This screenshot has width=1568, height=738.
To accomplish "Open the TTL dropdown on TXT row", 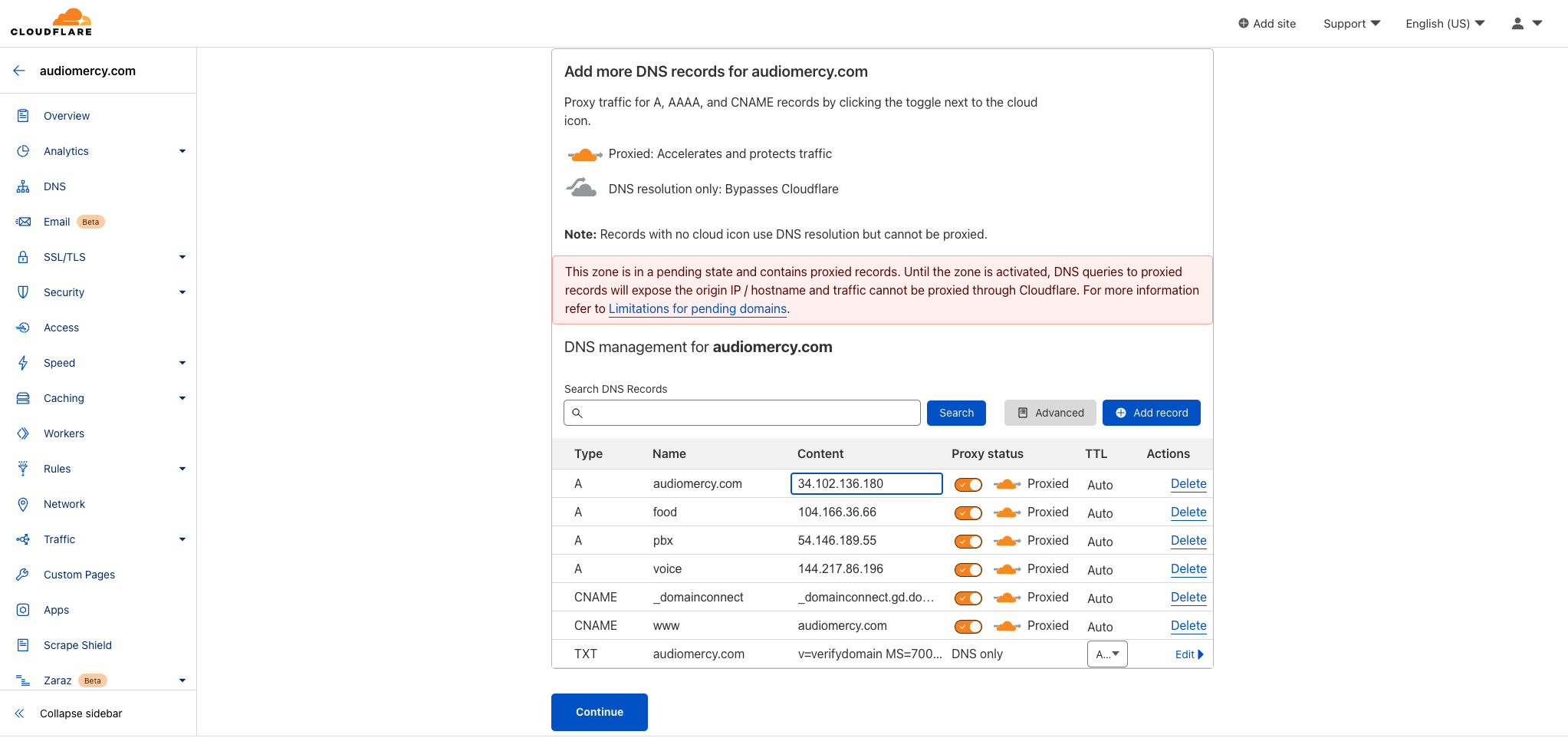I will (x=1107, y=654).
